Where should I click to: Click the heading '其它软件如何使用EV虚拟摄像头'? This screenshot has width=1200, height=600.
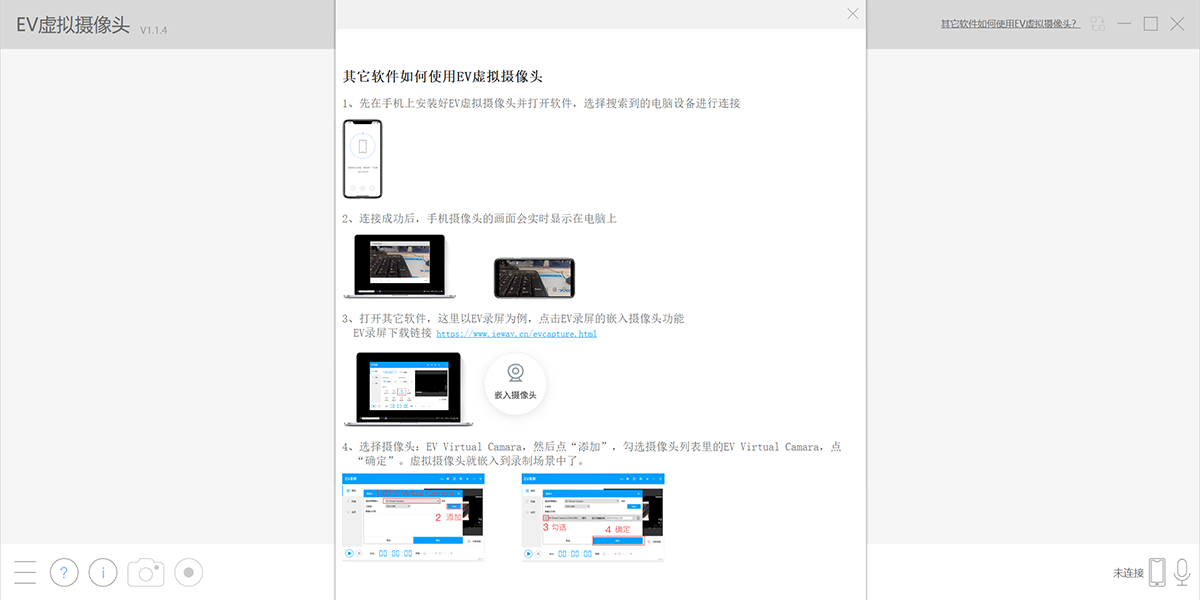pos(443,76)
